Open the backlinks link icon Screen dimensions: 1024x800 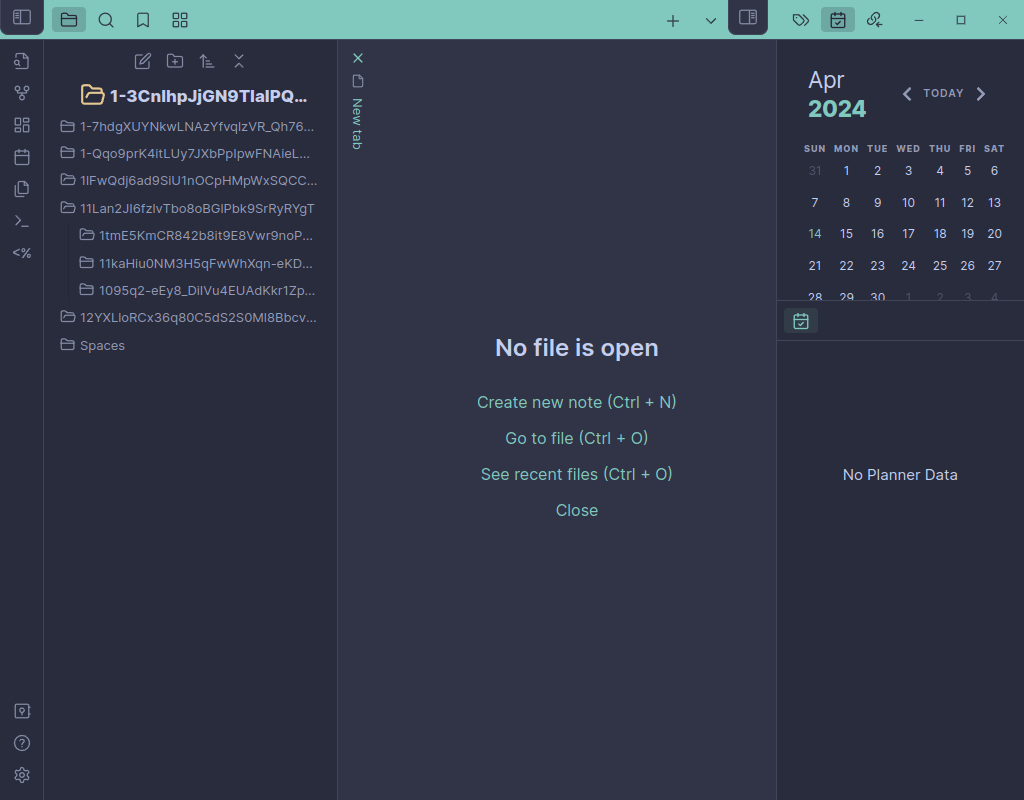coord(874,20)
